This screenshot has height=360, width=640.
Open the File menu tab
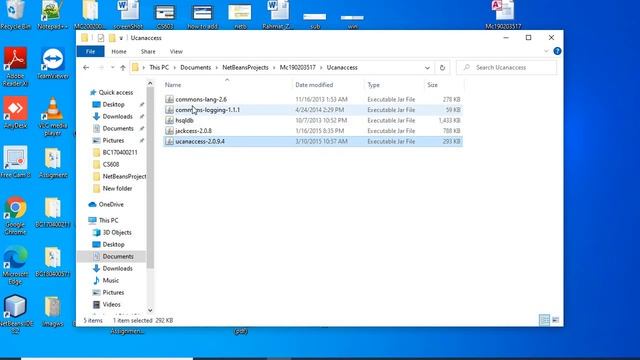click(x=90, y=51)
